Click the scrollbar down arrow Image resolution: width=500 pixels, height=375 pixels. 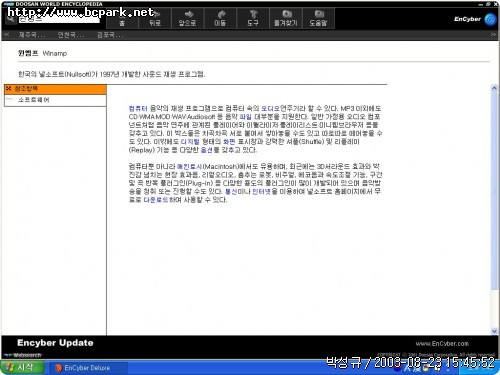coord(494,331)
